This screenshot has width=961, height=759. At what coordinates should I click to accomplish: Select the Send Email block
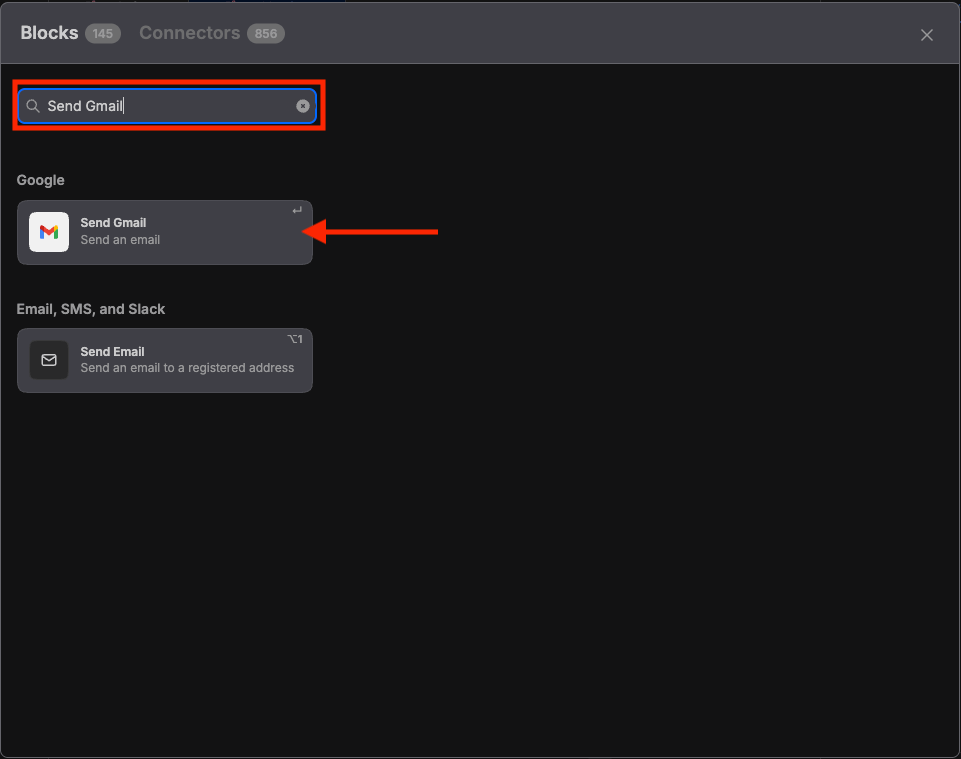[165, 360]
